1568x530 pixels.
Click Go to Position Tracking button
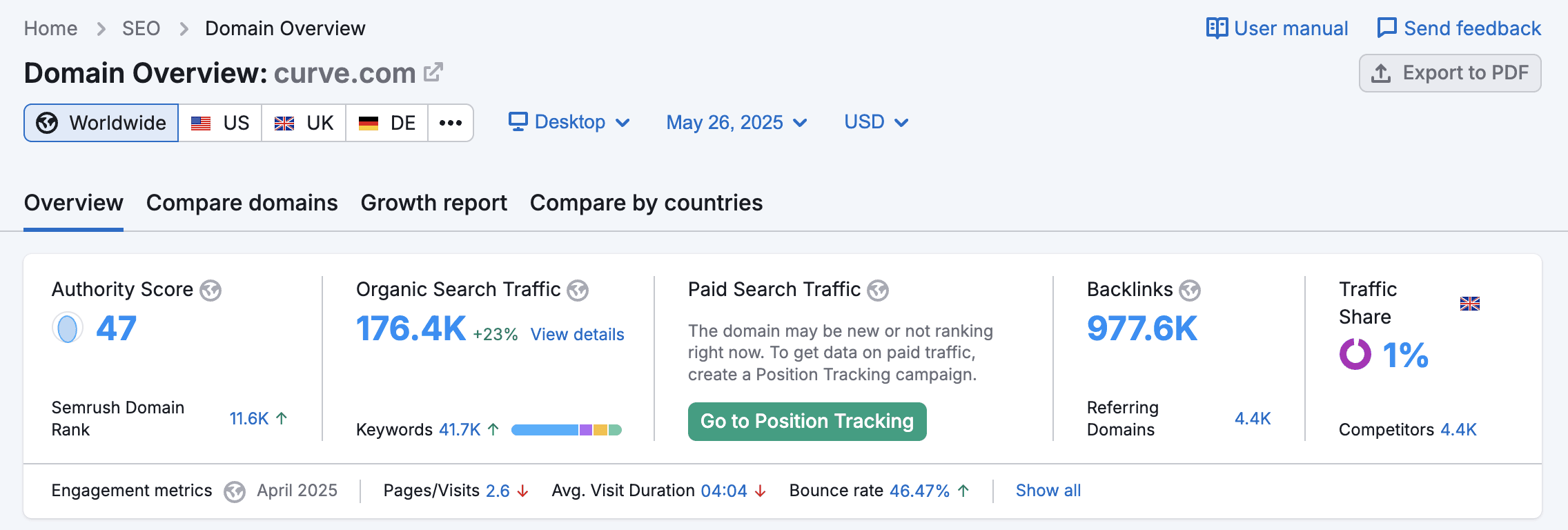(807, 422)
